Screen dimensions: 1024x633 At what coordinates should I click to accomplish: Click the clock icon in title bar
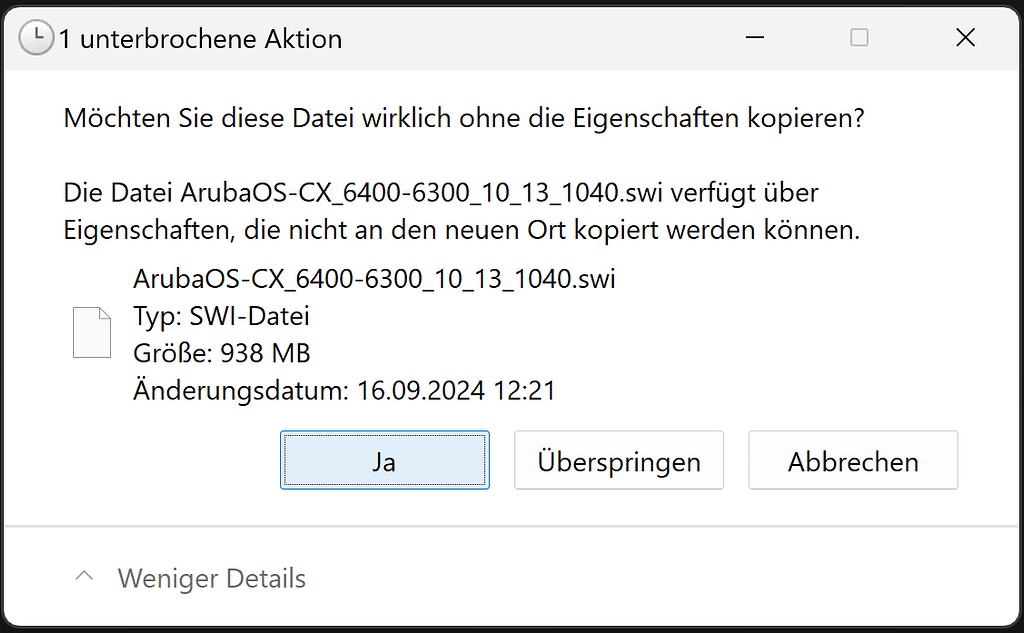[36, 38]
